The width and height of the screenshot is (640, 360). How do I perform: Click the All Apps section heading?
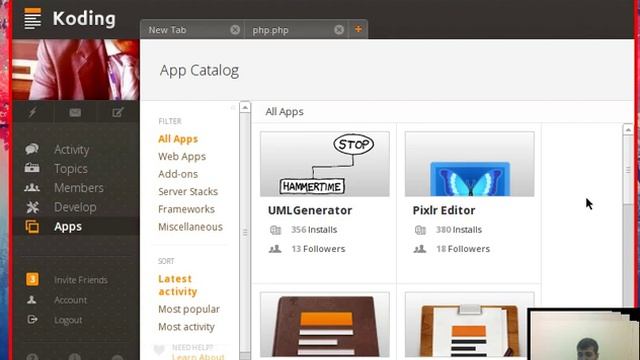284,112
